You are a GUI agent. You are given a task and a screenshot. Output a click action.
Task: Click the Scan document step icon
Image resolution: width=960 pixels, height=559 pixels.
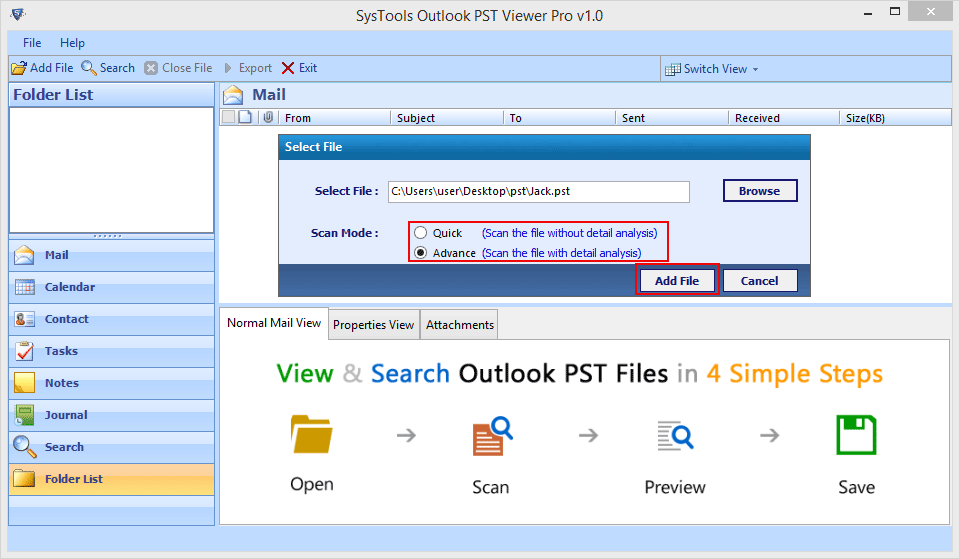tap(492, 436)
